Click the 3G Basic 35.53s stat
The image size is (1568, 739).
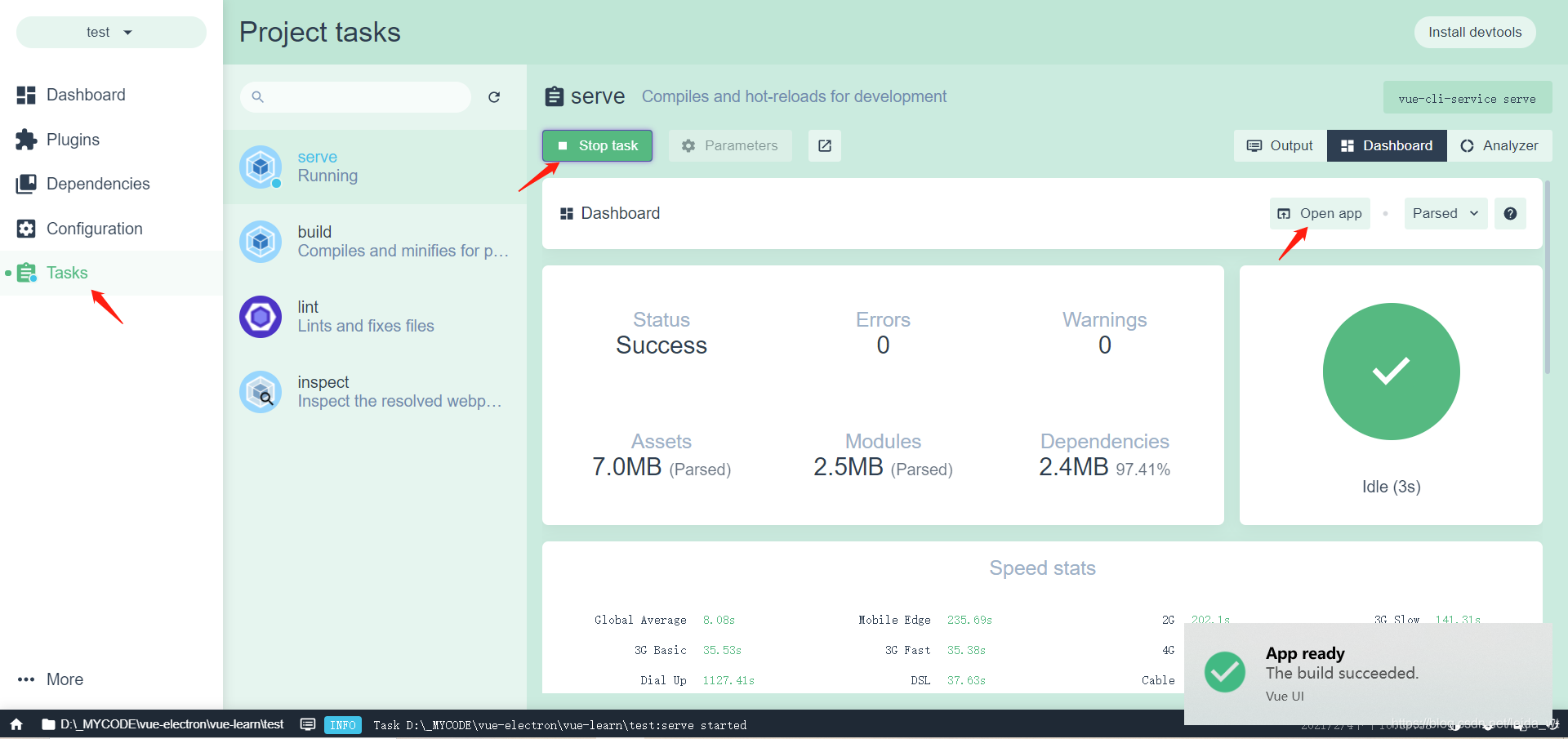tap(688, 650)
